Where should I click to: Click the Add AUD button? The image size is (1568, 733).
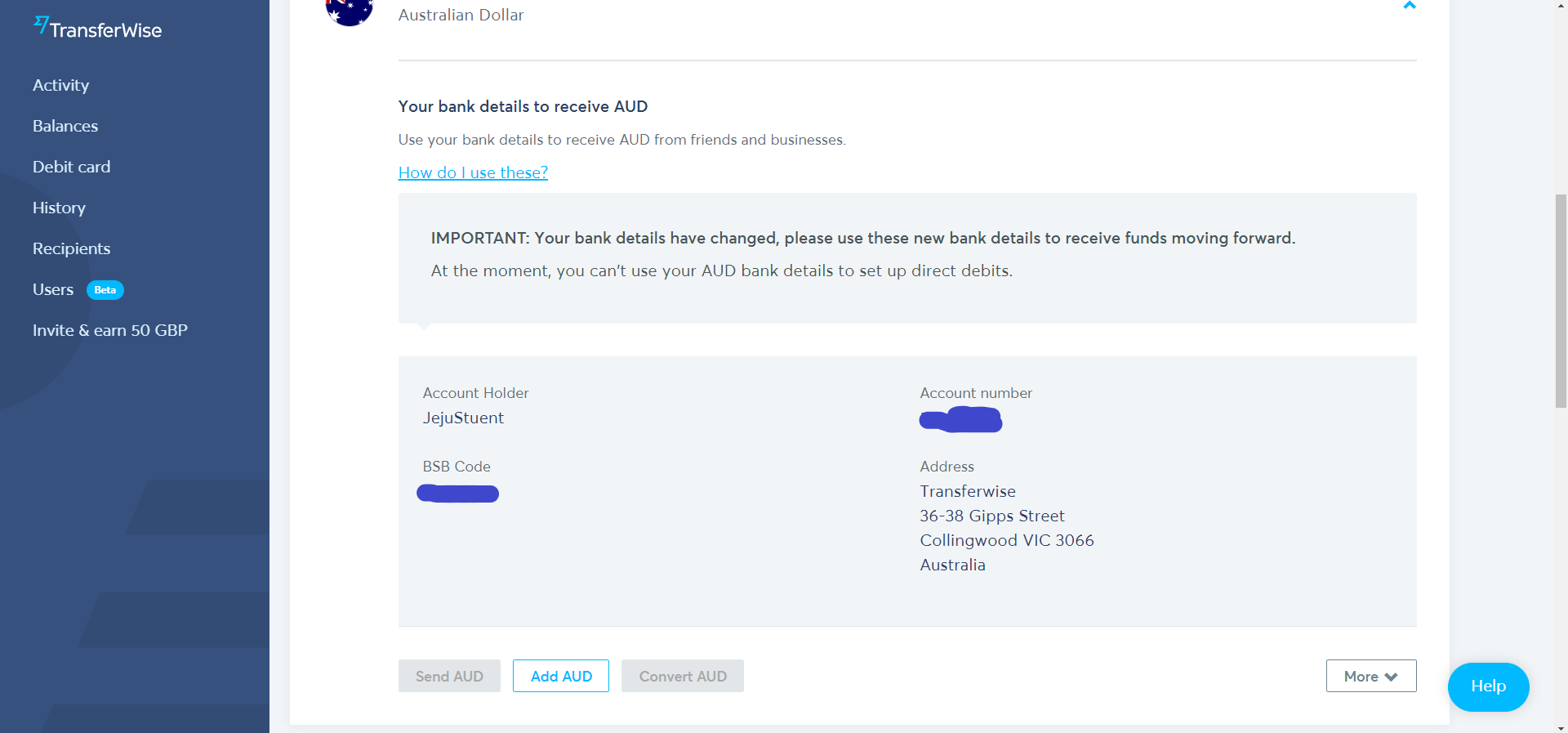click(561, 676)
